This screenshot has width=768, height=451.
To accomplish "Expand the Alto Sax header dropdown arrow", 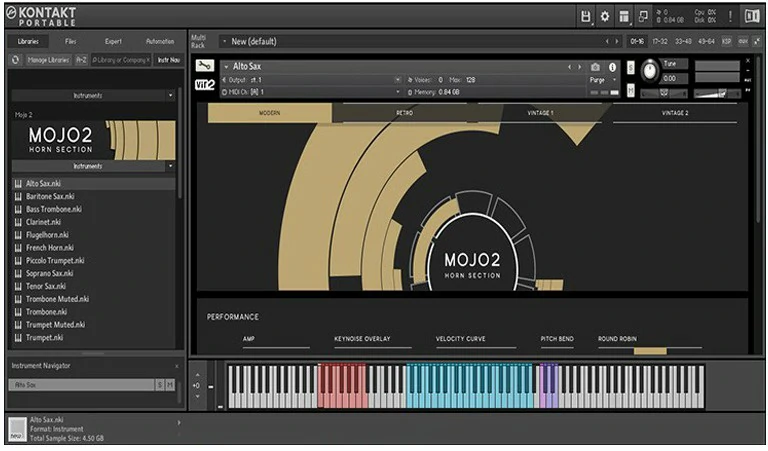I will 226,67.
